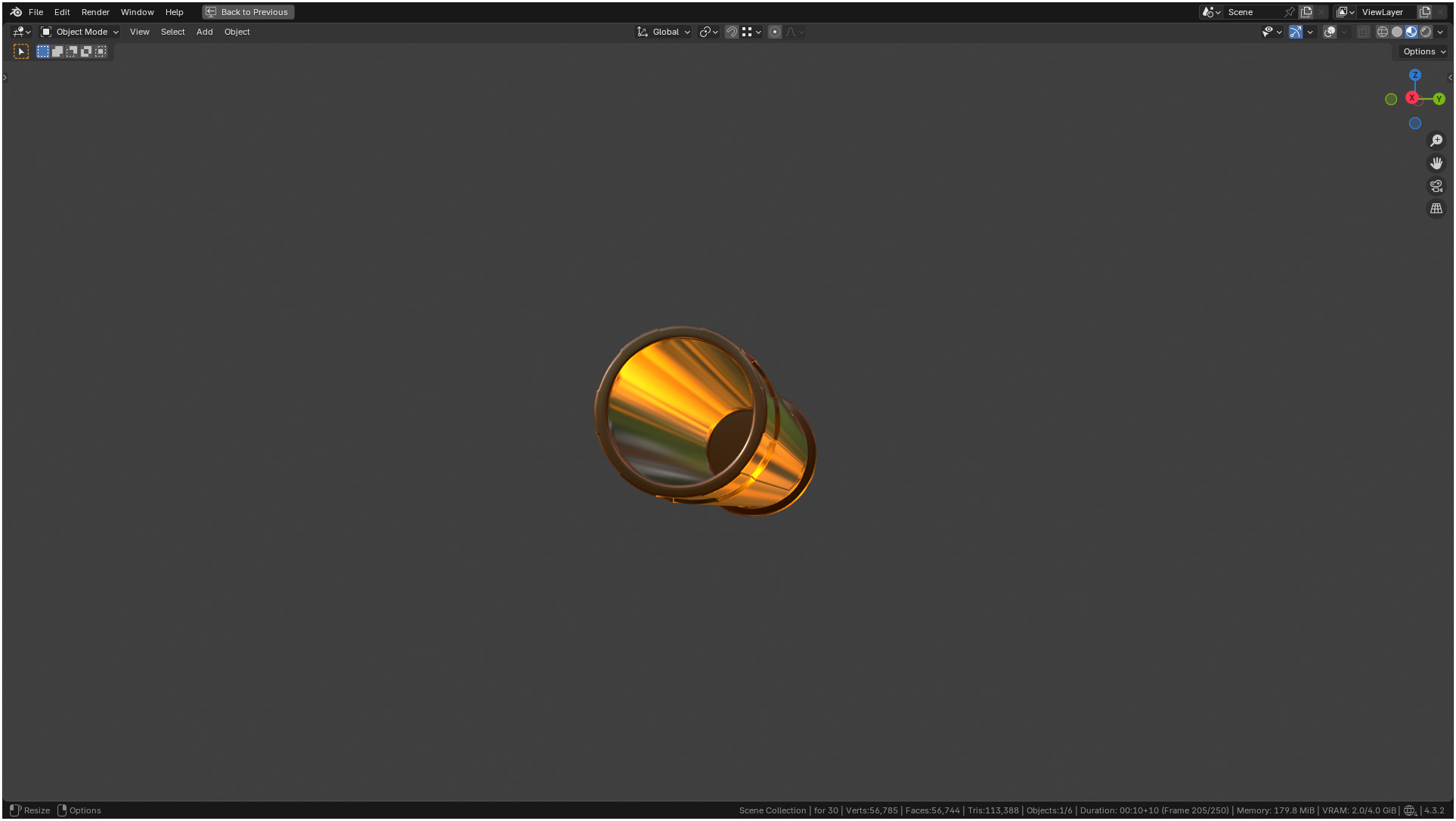Open the Object Mode dropdown
The image size is (1456, 821).
click(79, 32)
